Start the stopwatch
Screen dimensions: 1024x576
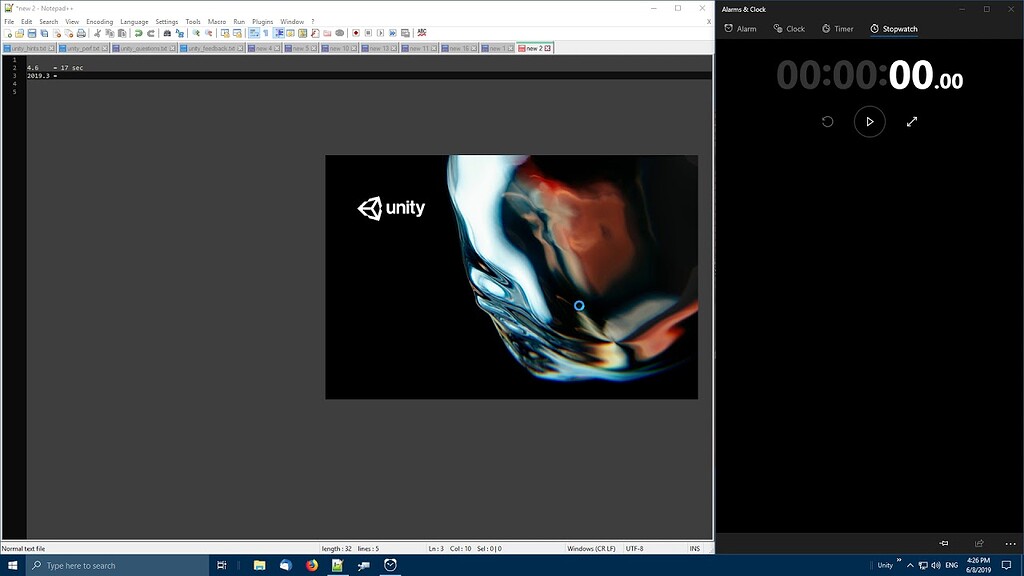pyautogui.click(x=869, y=121)
